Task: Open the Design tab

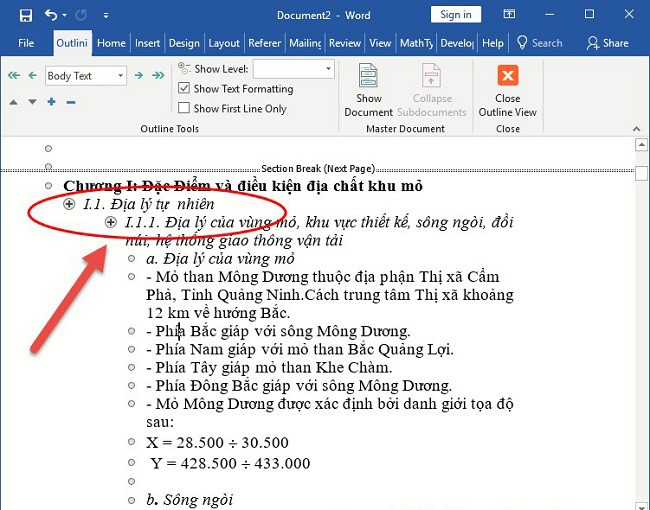Action: [184, 43]
